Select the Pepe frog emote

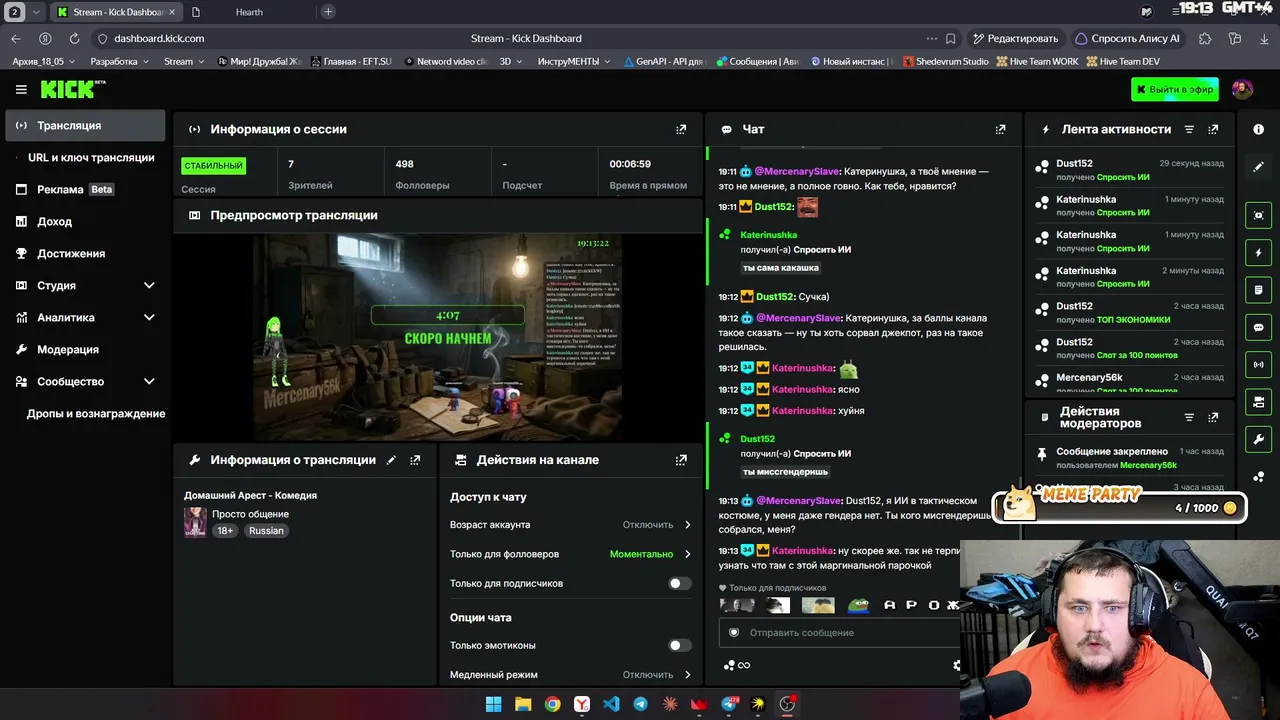coord(858,605)
